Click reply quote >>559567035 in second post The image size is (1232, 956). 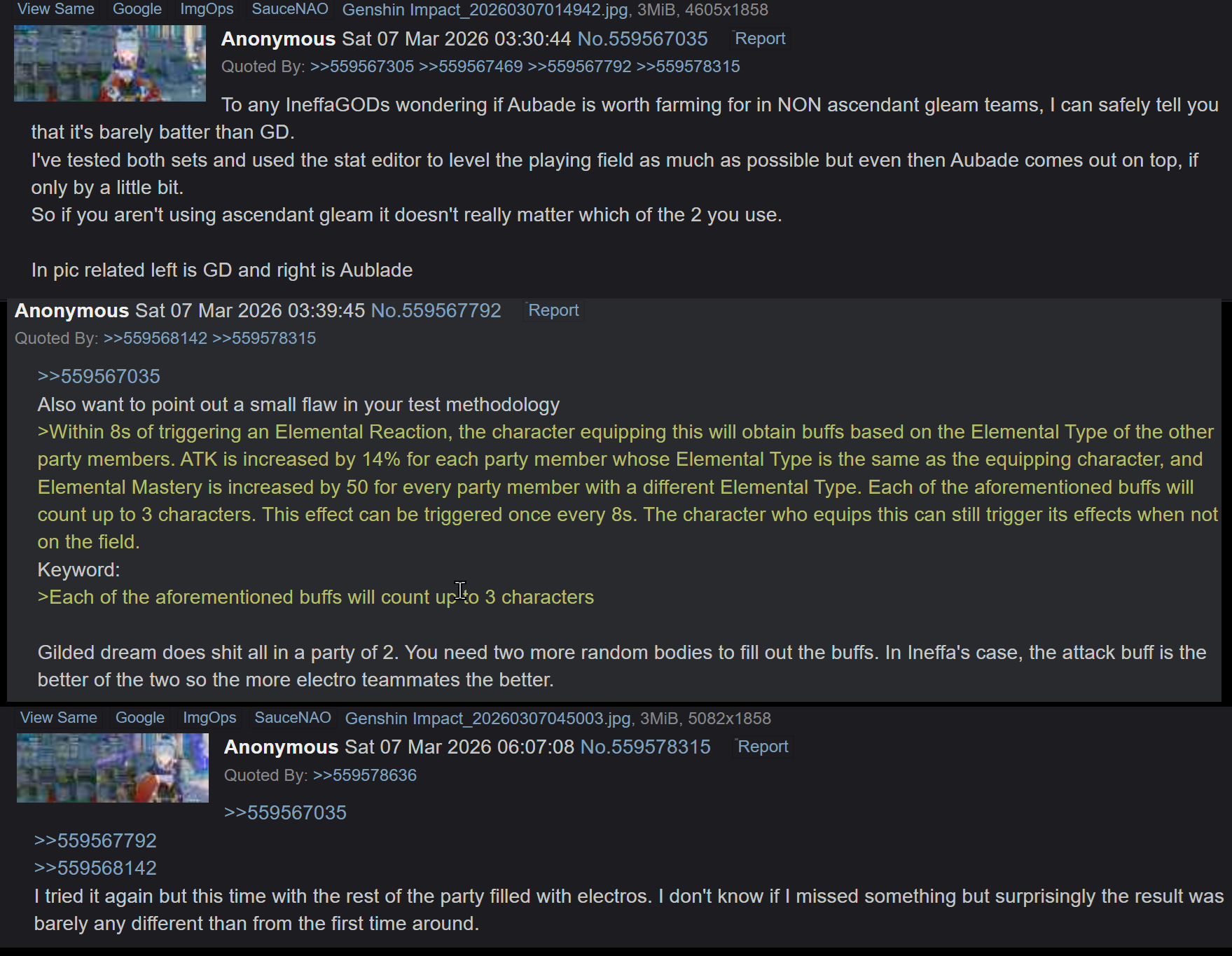99,376
